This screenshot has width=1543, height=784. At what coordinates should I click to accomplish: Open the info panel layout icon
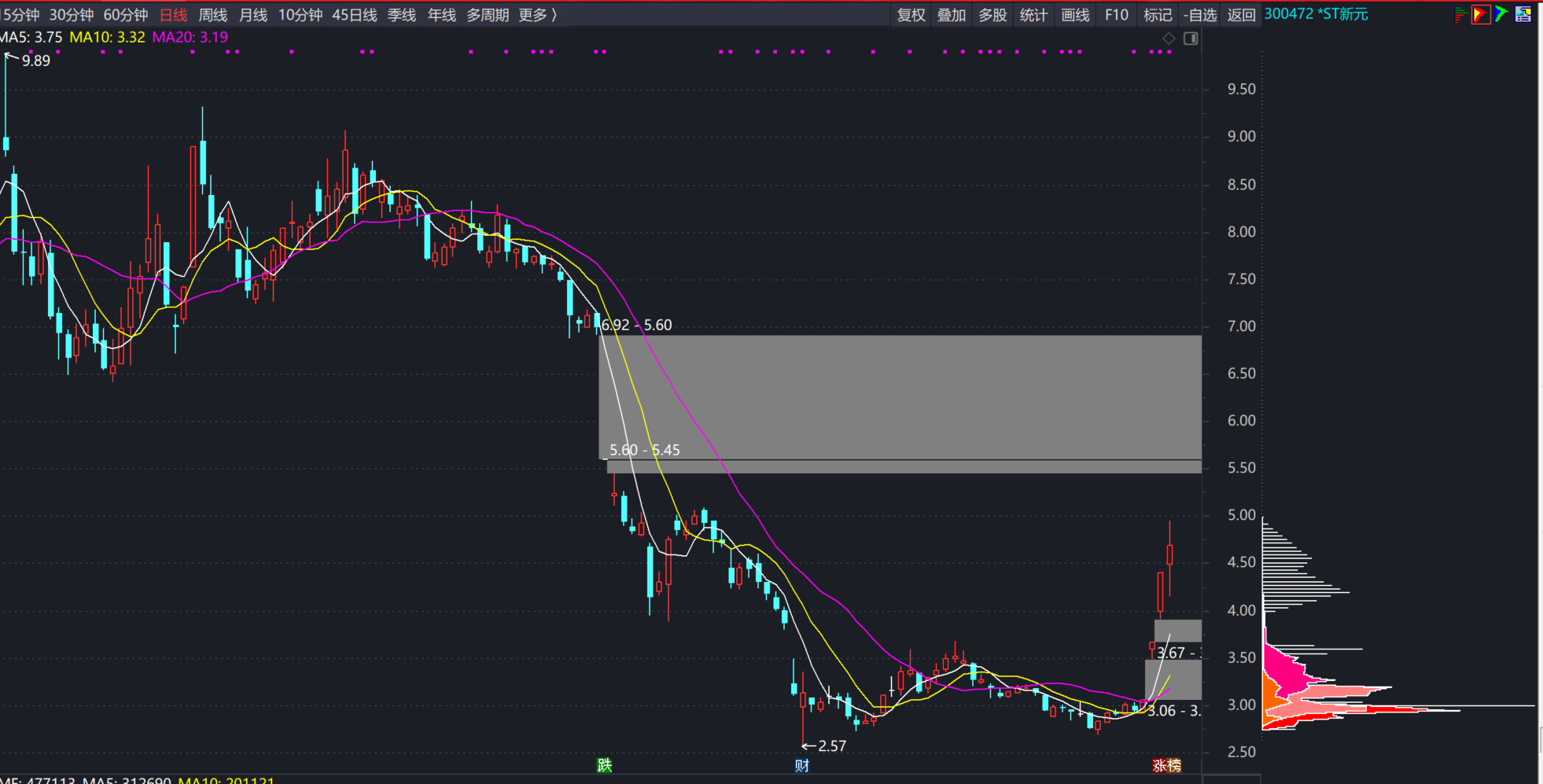click(1523, 14)
